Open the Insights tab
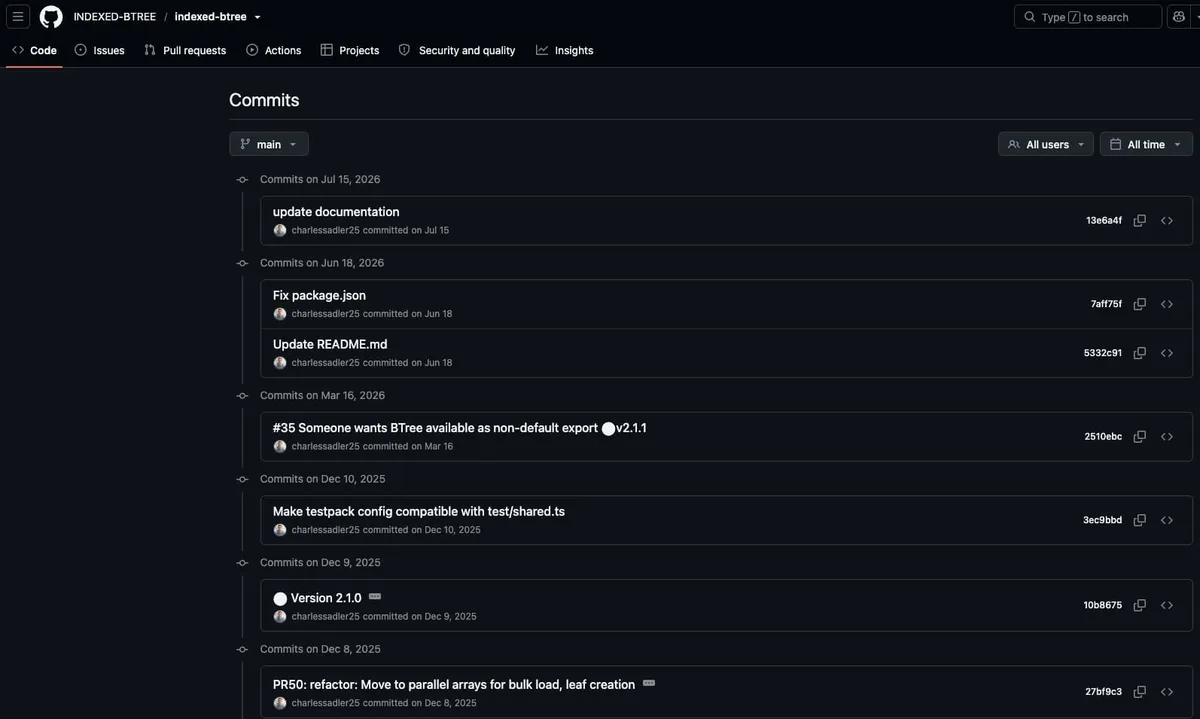 click(565, 50)
